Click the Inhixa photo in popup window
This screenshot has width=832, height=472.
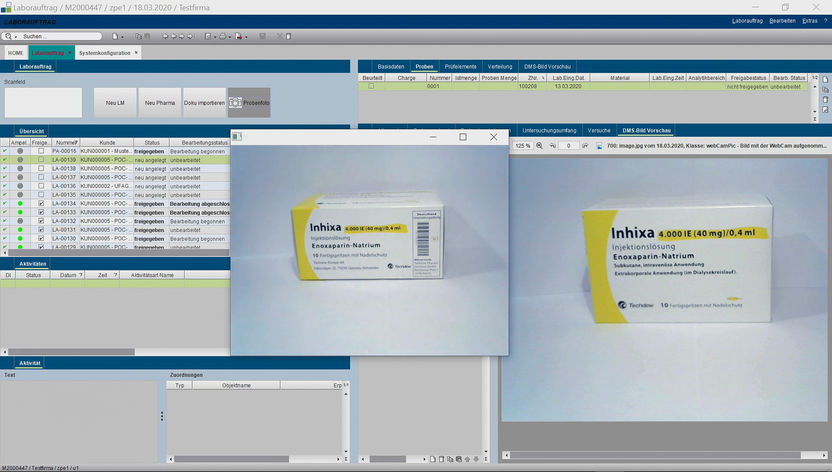[369, 250]
